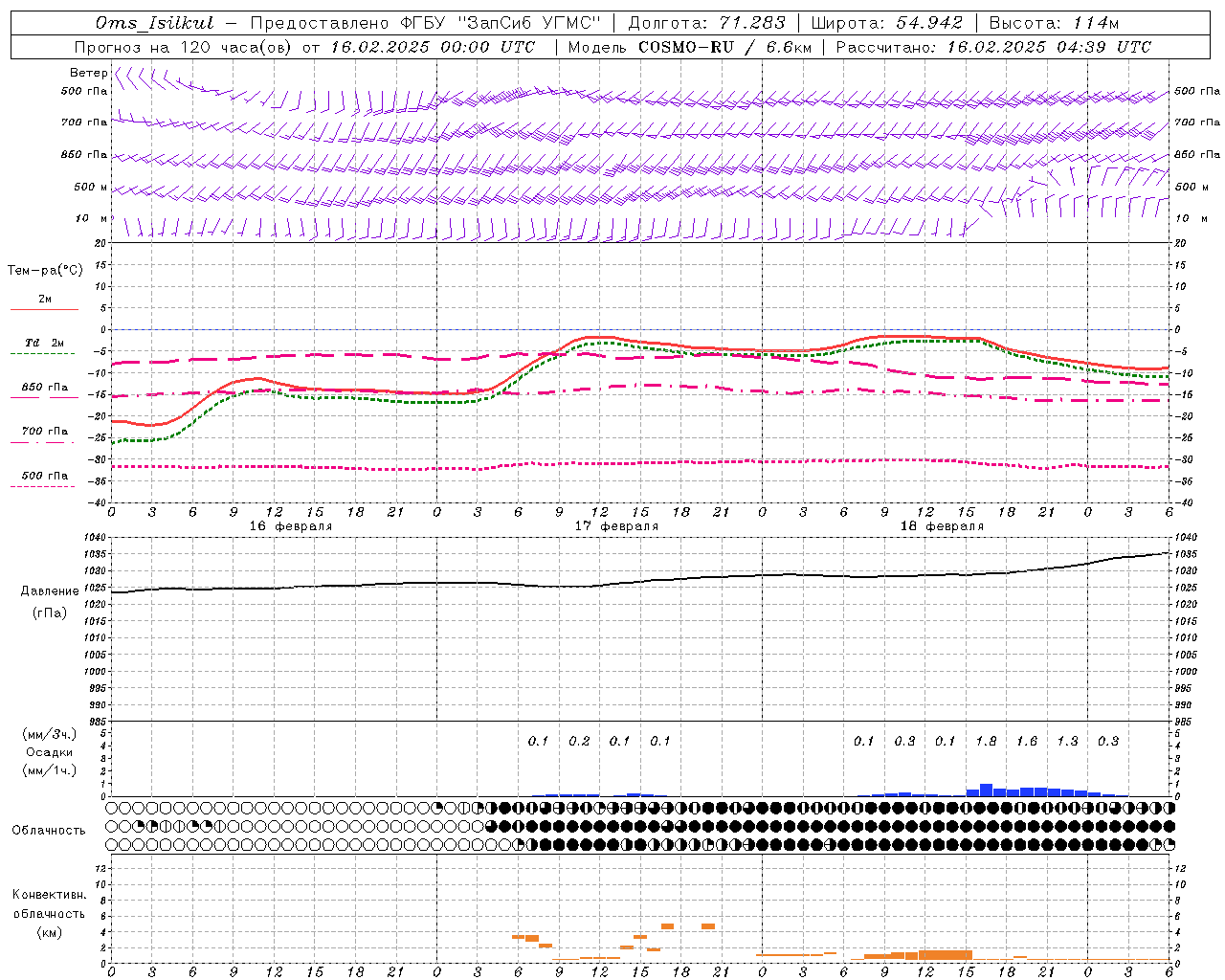This screenshot has height=980, width=1225.
Task: Click 'Рассчитано: 16.02.2025 04:39 UTC' timestamp
Action: [993, 47]
